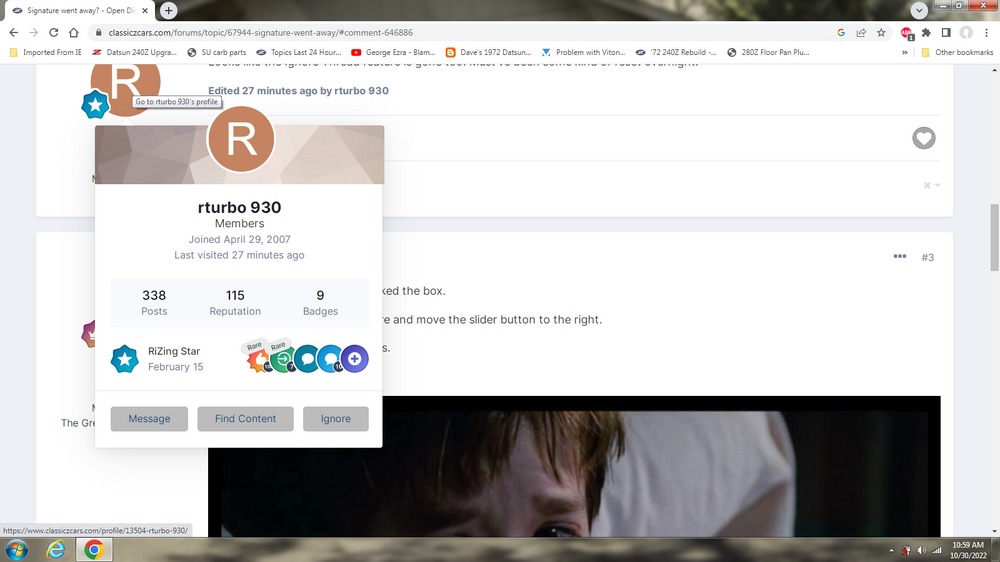Open the volume icon in system tray
The image size is (1000, 562).
click(x=922, y=550)
